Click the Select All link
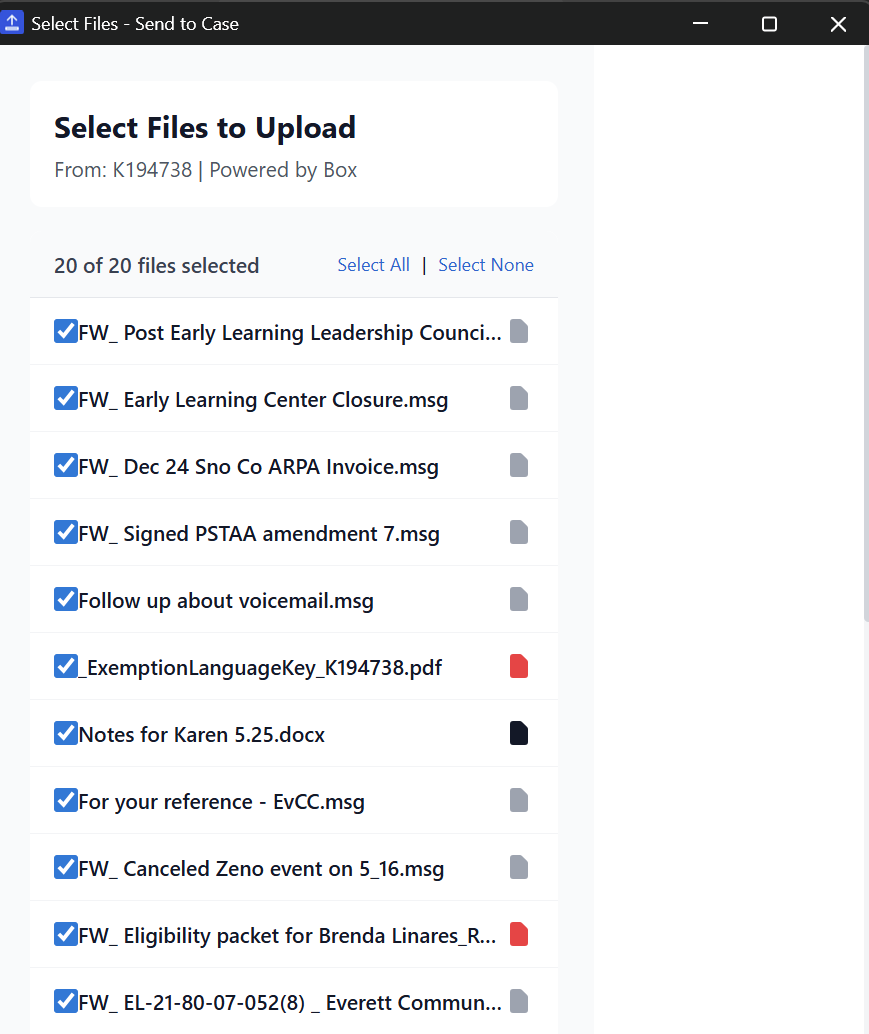 tap(373, 264)
